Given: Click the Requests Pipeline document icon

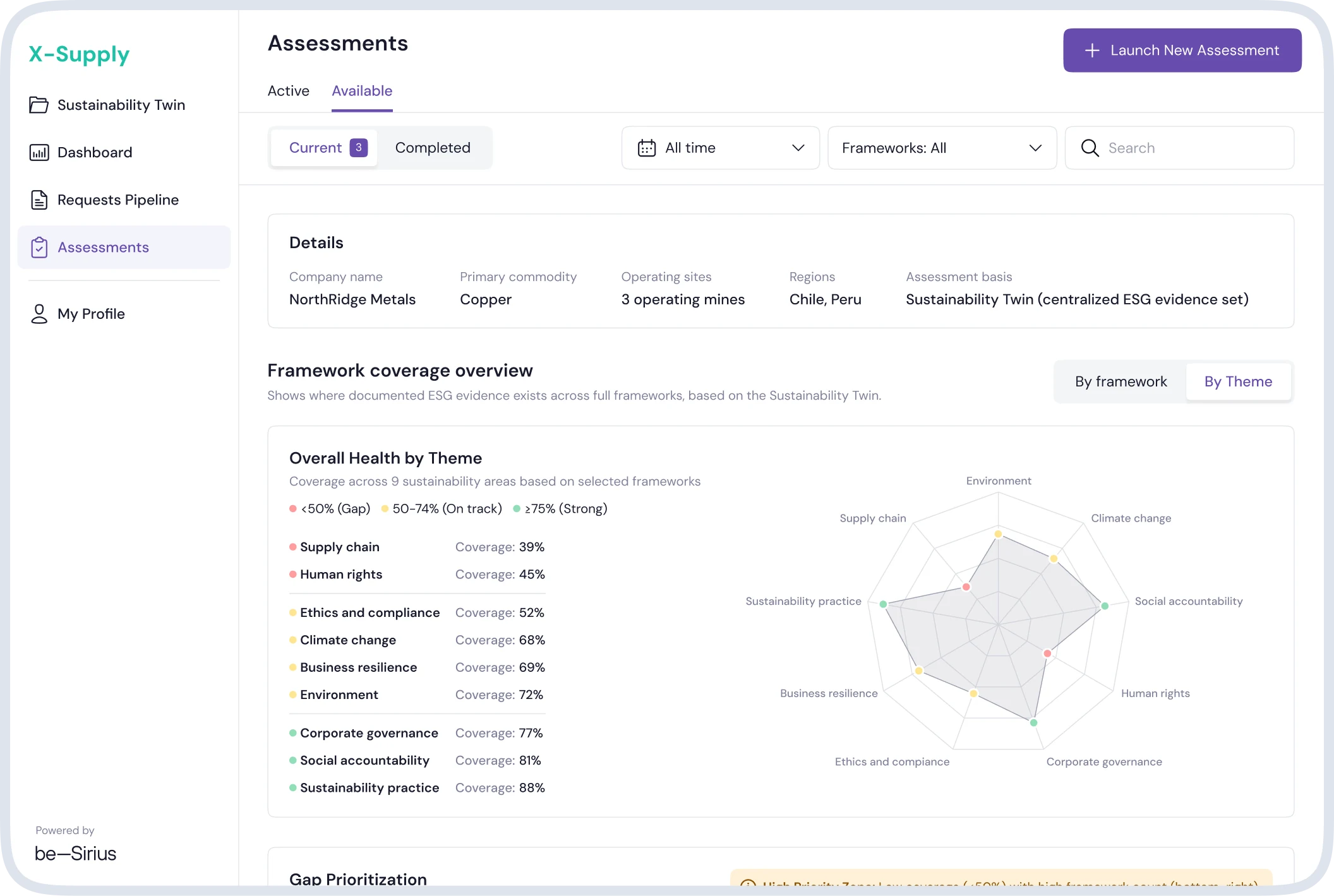Looking at the screenshot, I should (x=39, y=200).
